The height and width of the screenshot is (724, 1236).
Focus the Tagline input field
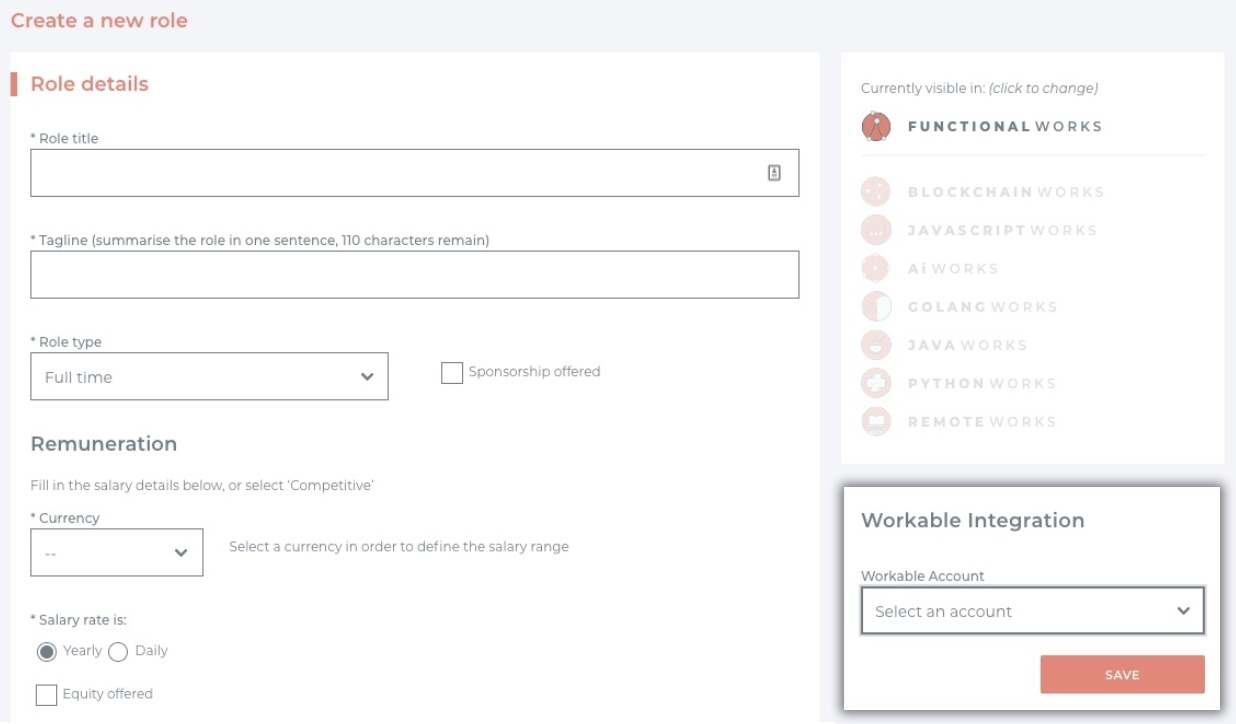pyautogui.click(x=415, y=274)
